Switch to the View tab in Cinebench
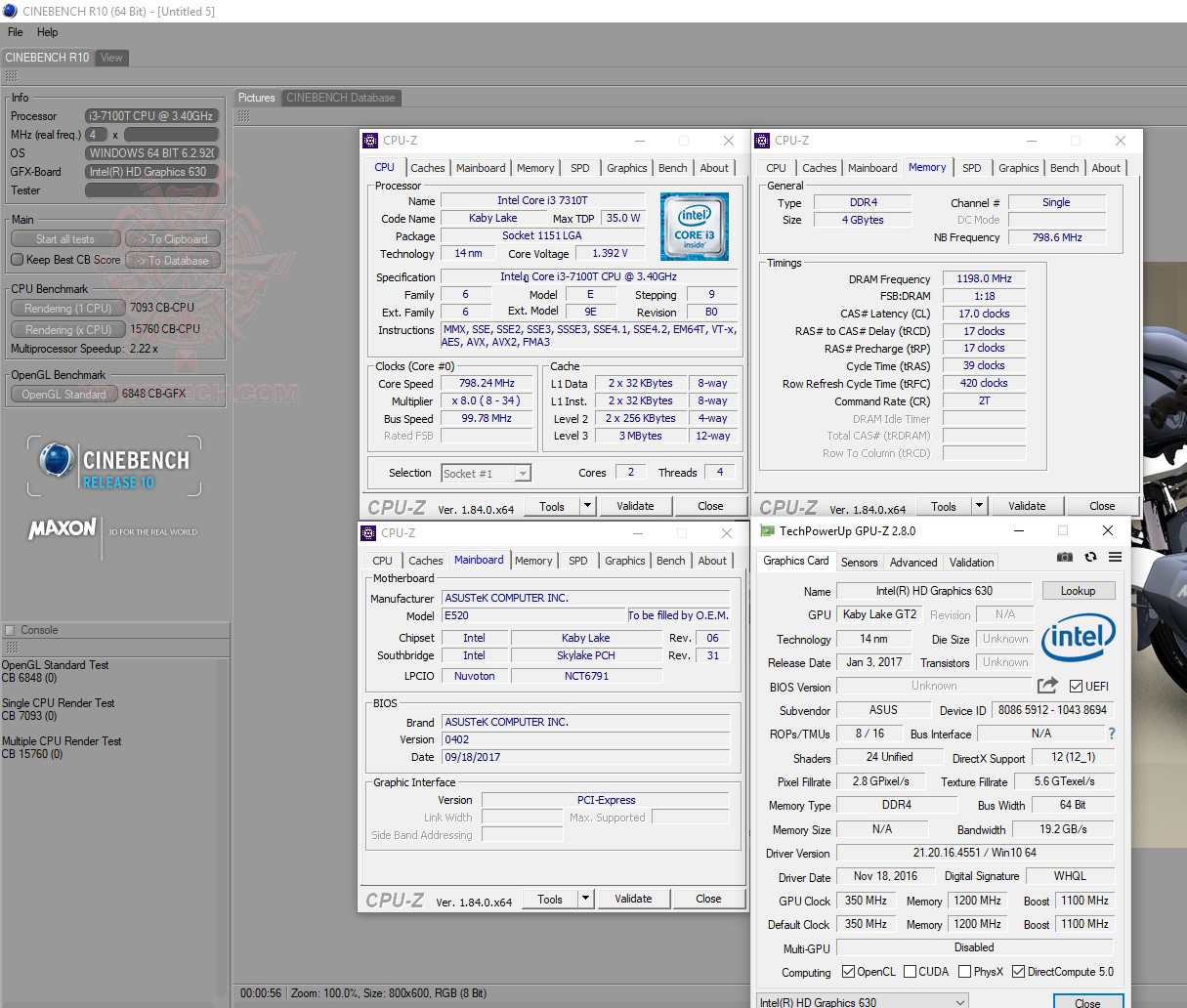This screenshot has width=1187, height=1008. tap(111, 58)
